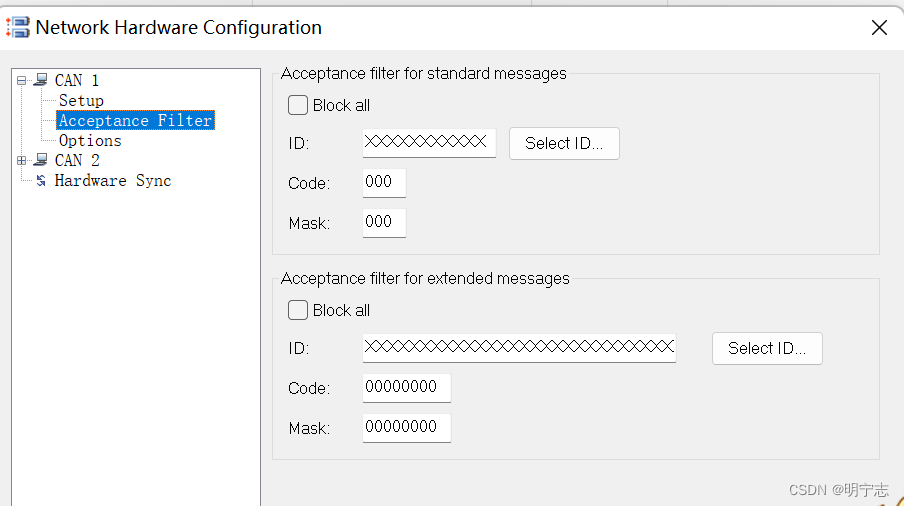
Task: Enable Block all for standard messages
Action: click(297, 105)
